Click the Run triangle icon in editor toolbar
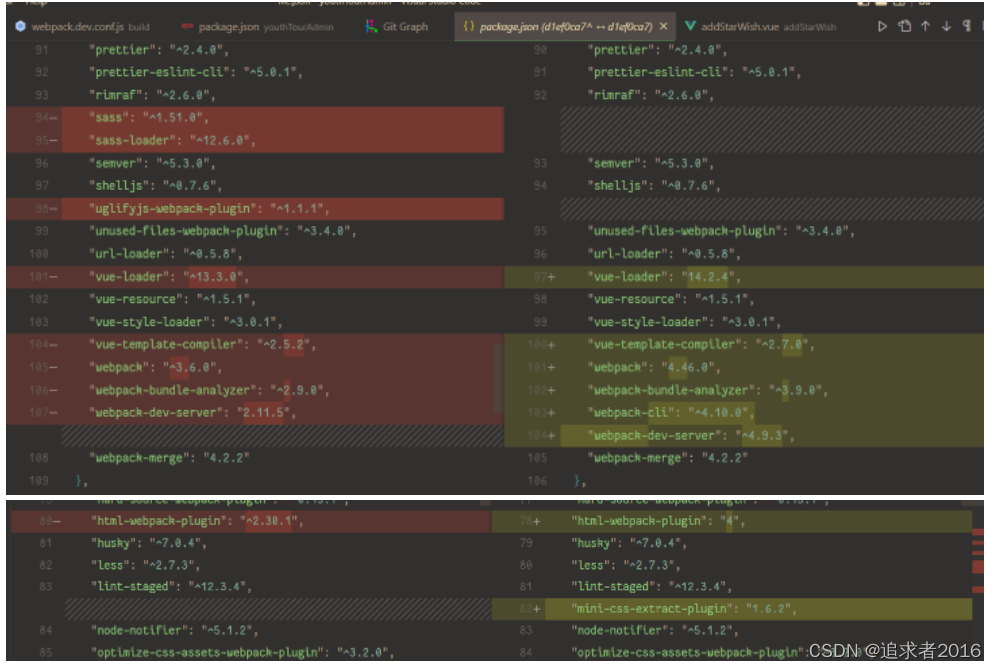 (882, 26)
